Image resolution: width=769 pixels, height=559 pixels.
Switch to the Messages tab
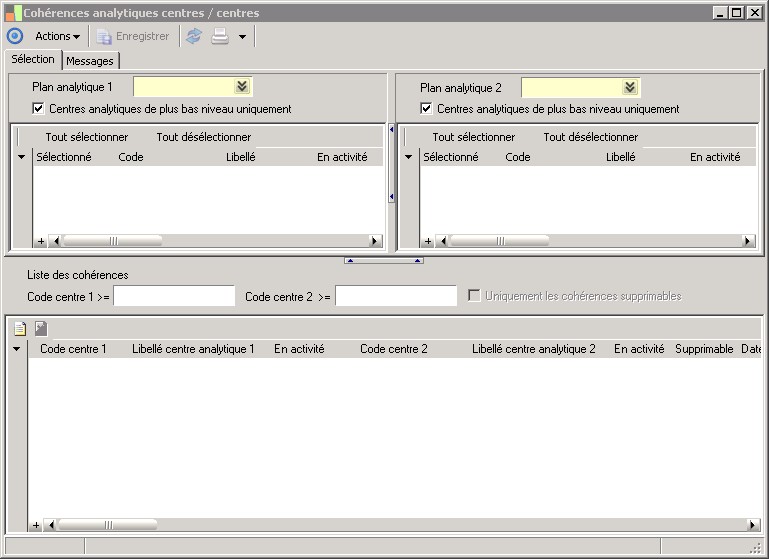90,61
